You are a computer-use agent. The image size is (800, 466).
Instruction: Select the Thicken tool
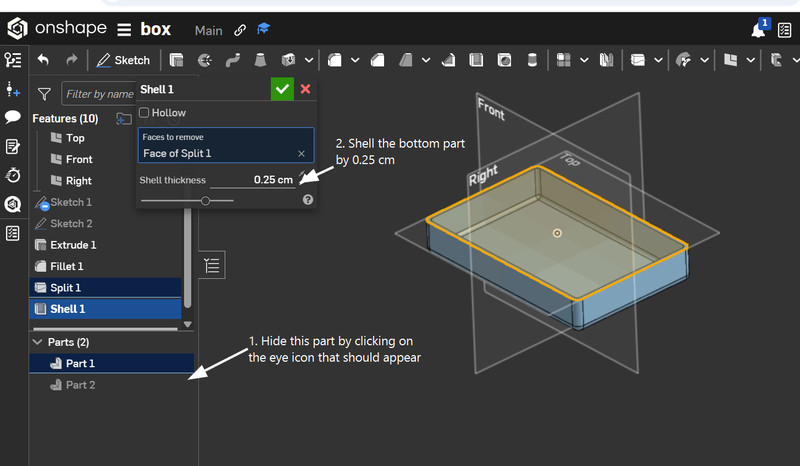pyautogui.click(x=288, y=60)
